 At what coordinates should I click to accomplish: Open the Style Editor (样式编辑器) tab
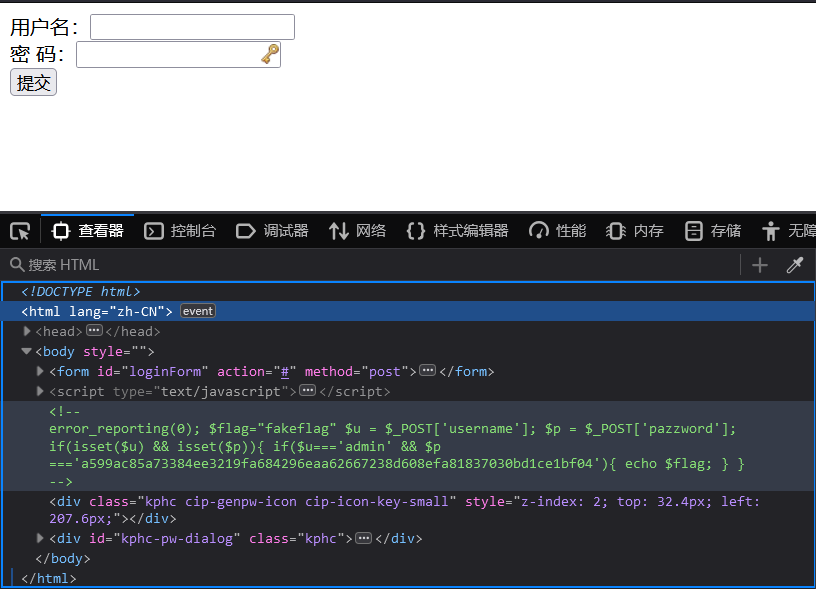pos(457,231)
